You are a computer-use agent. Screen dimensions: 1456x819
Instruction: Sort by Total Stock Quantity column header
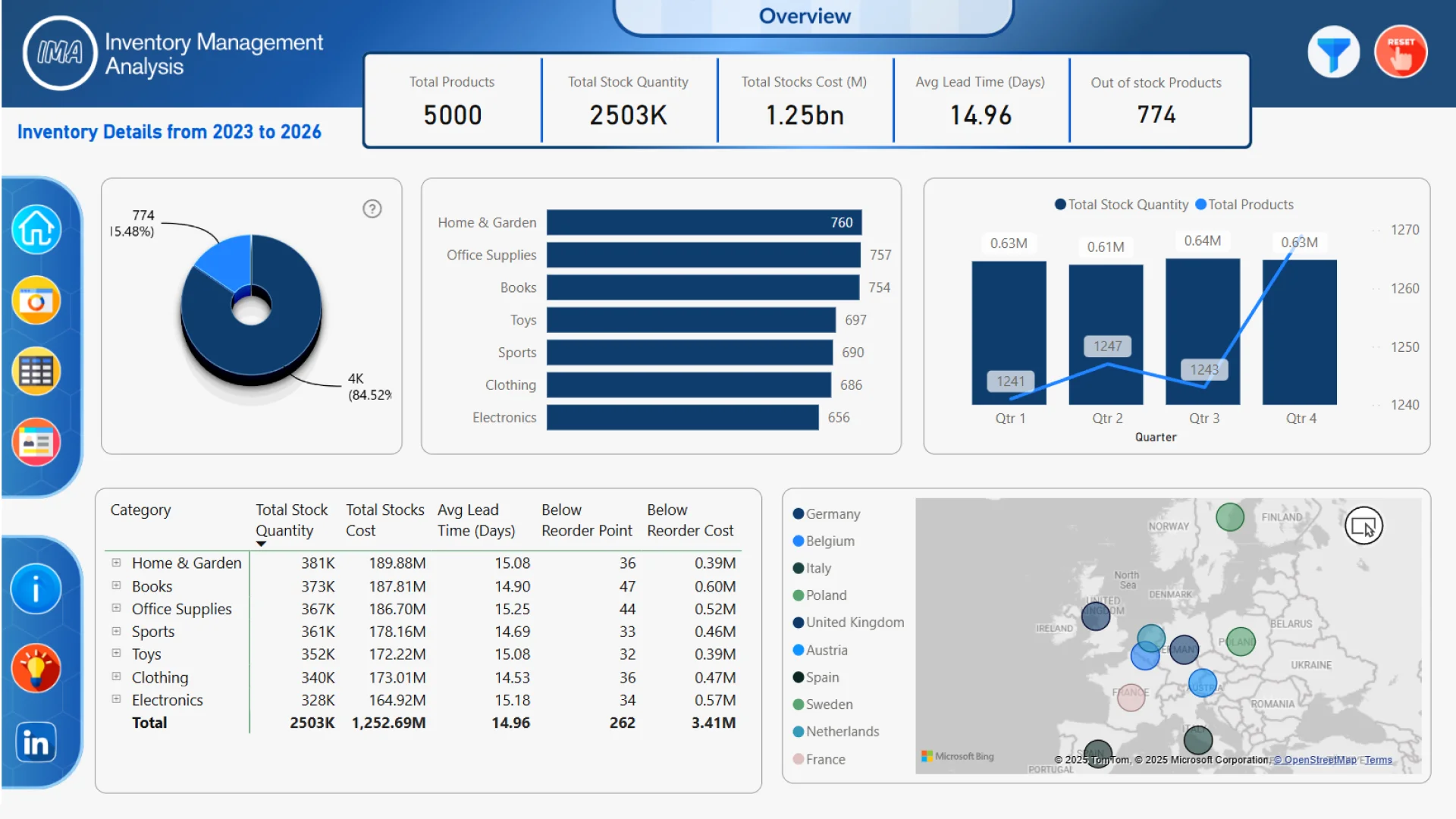tap(291, 520)
